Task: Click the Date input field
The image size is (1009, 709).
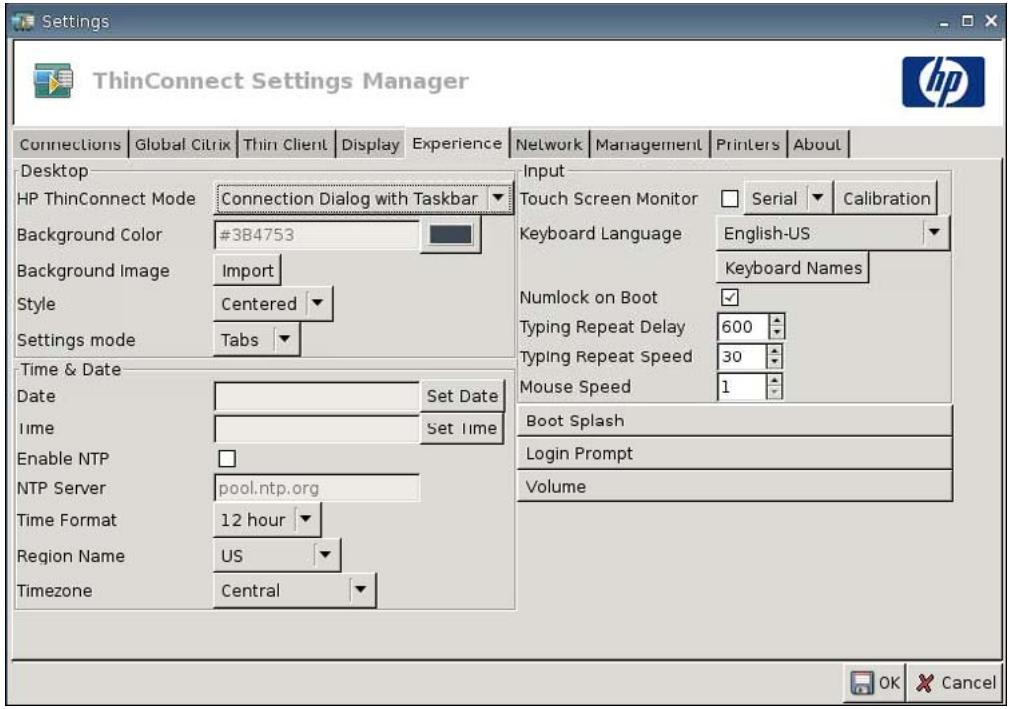Action: tap(317, 396)
